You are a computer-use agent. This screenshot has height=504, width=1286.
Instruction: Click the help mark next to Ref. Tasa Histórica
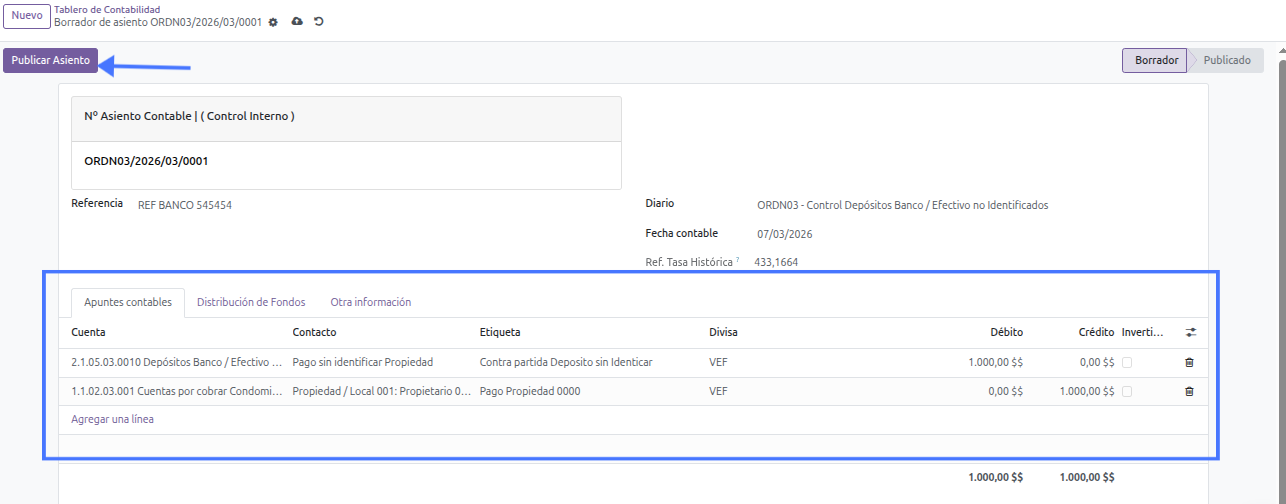(738, 260)
